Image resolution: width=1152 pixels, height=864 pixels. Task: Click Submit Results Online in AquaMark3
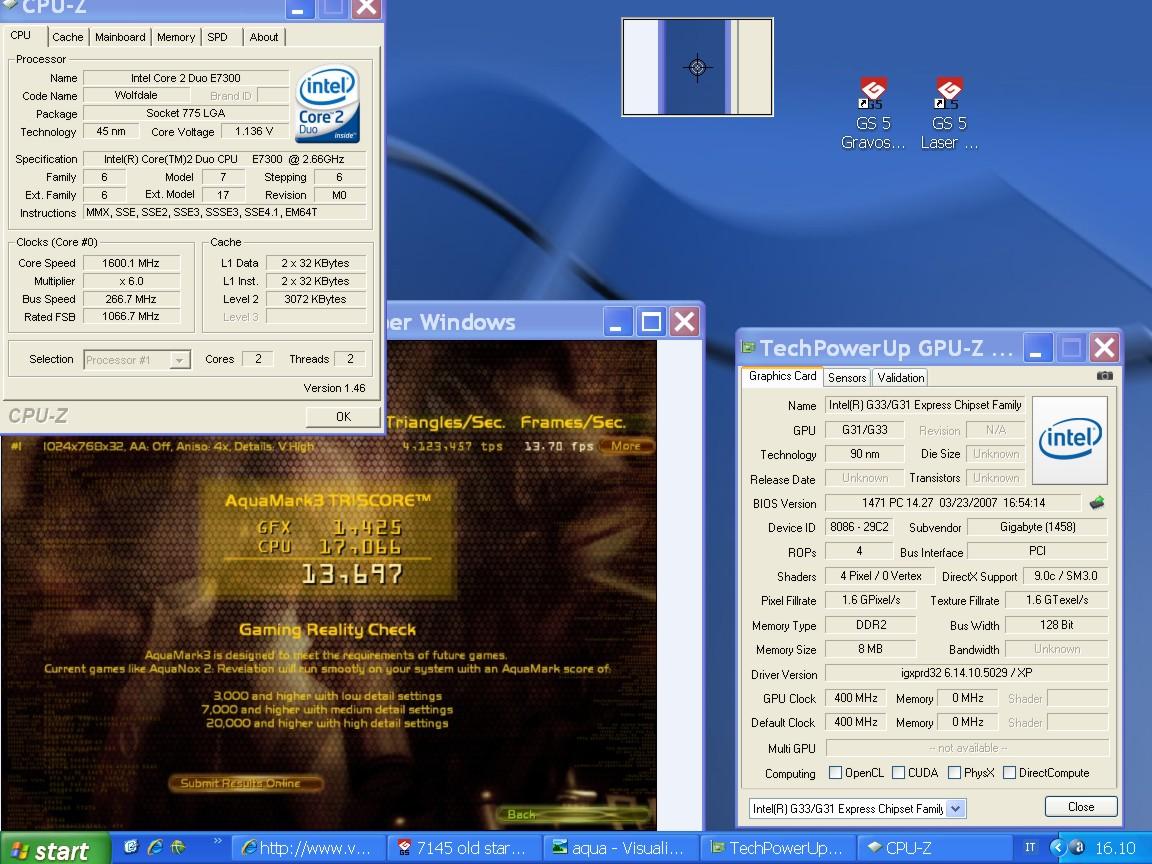coord(245,783)
